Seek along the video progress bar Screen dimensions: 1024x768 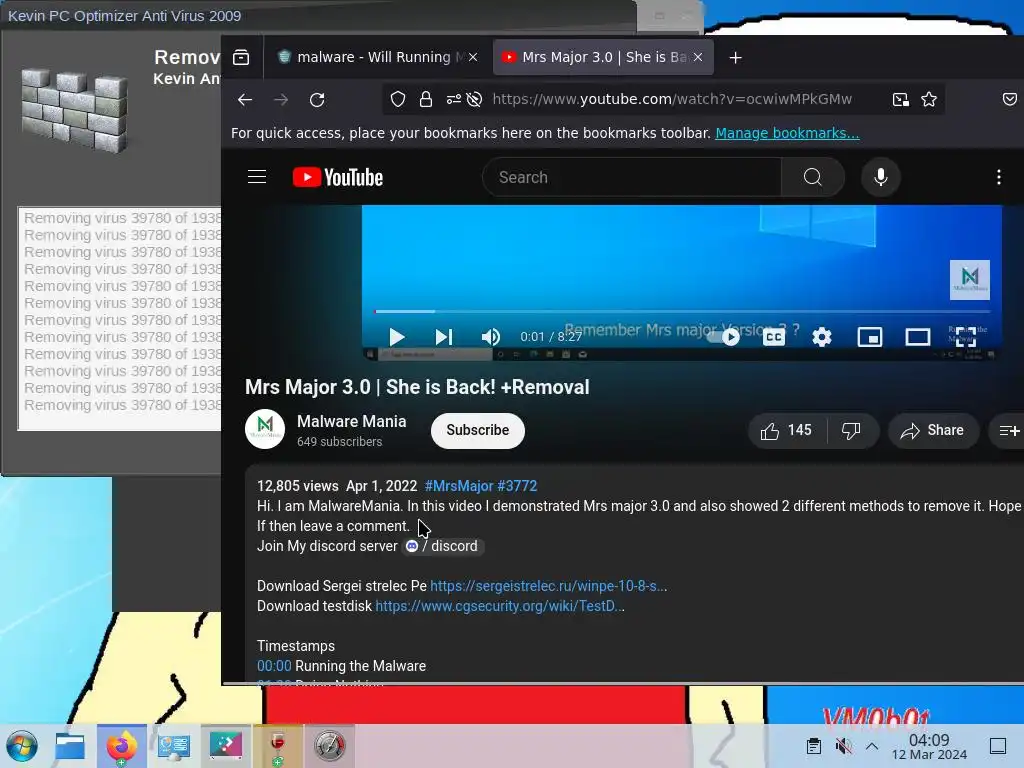682,312
